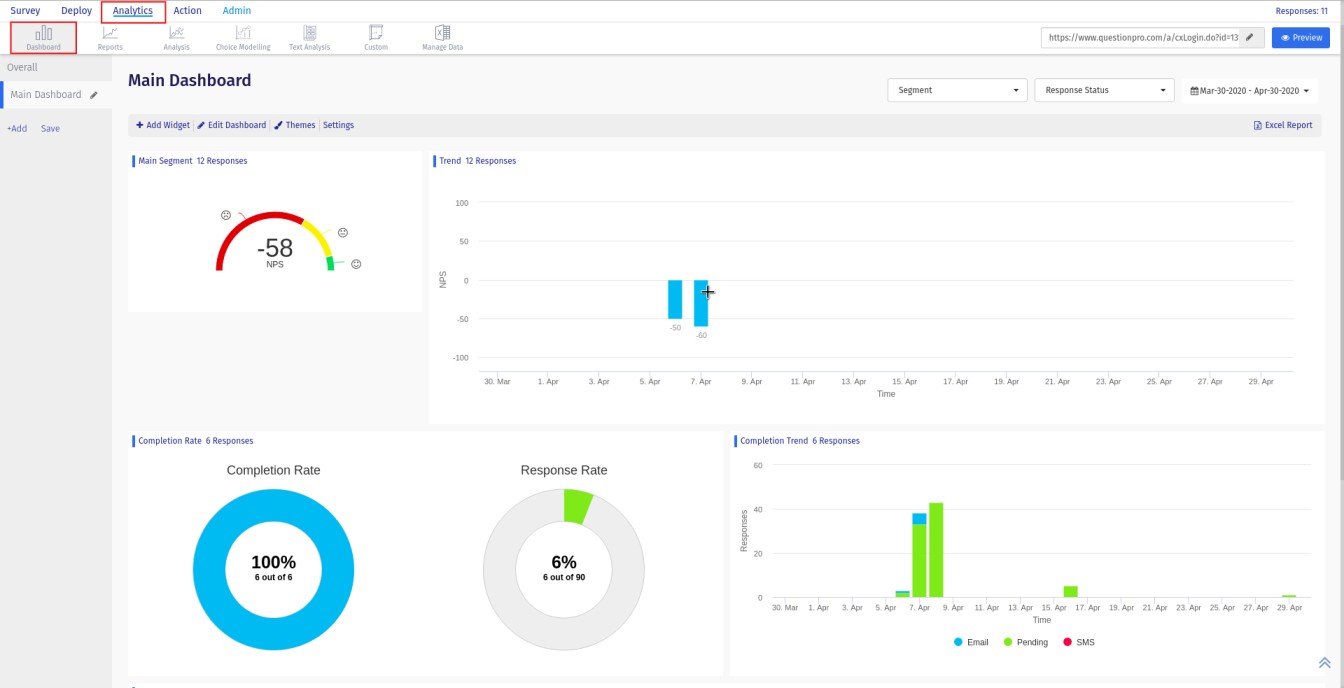Screen dimensions: 1344x688
Task: Toggle the SMS series in the legend
Action: point(1078,642)
